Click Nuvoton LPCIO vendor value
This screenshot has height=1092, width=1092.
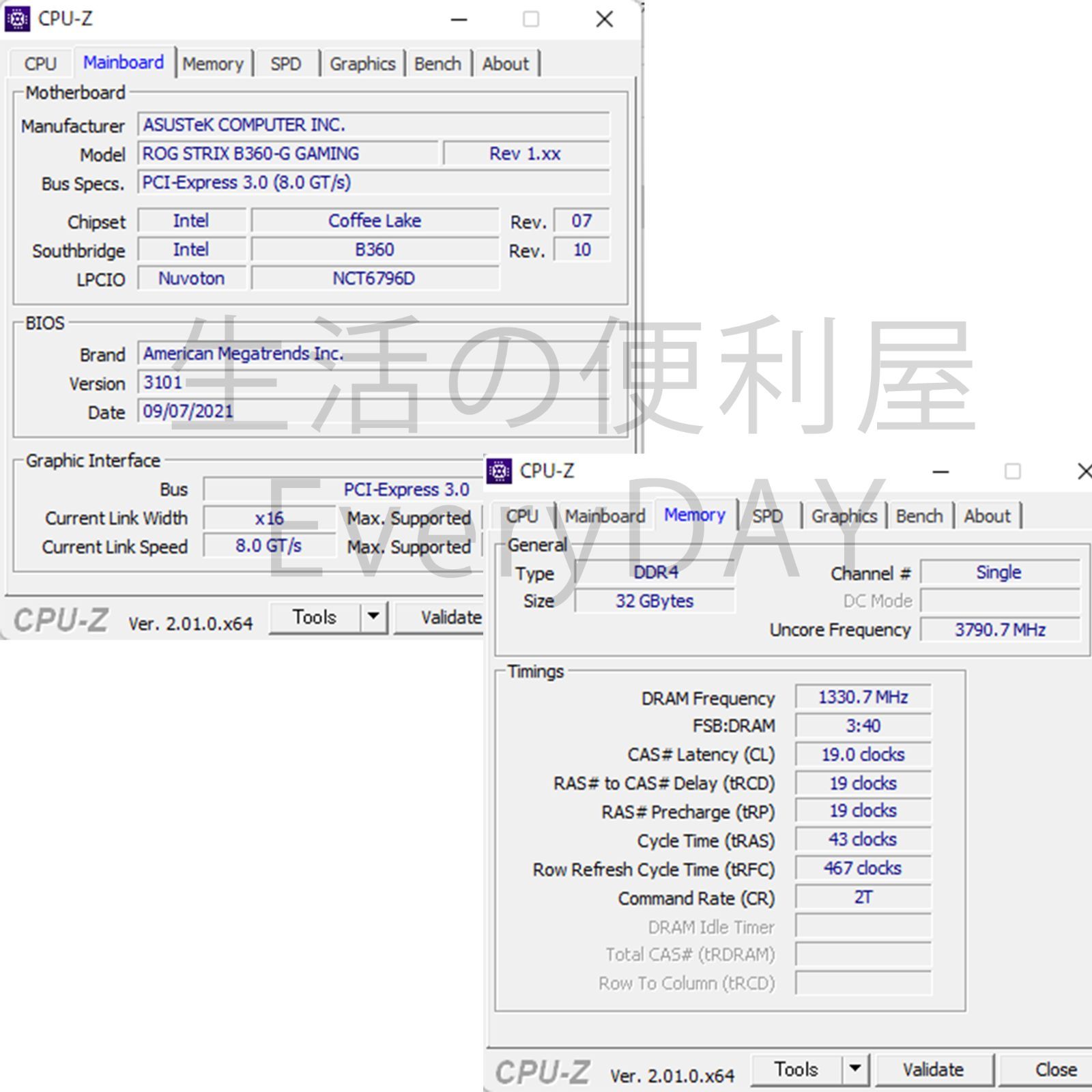point(192,278)
